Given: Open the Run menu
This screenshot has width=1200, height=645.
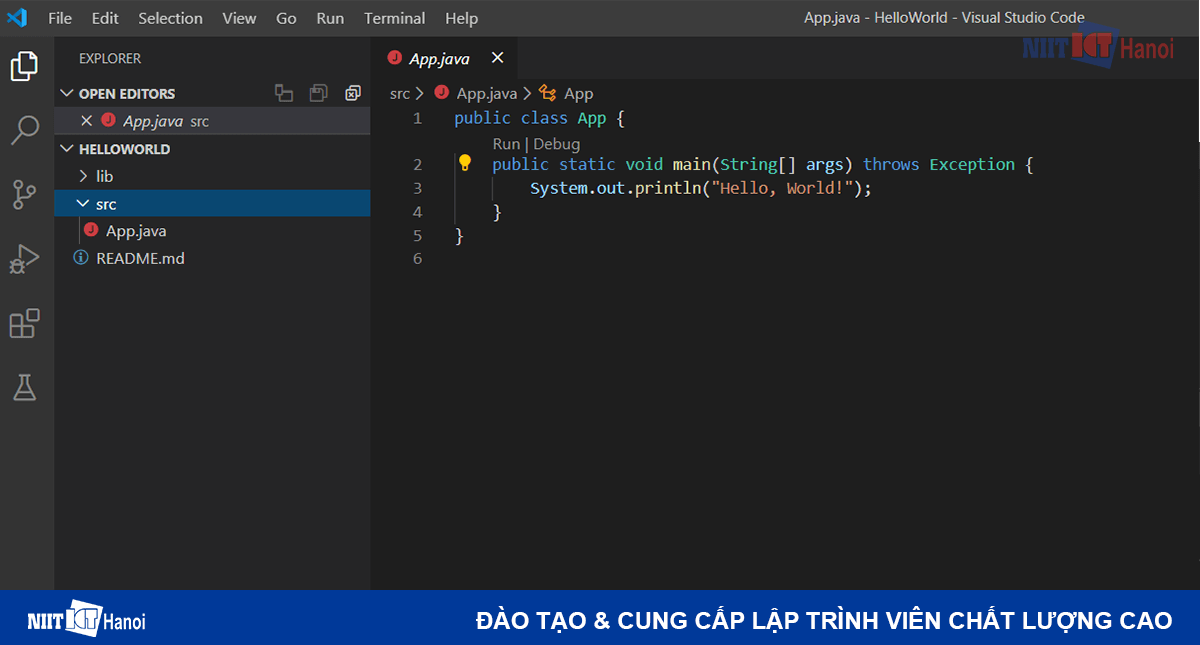Looking at the screenshot, I should [330, 17].
